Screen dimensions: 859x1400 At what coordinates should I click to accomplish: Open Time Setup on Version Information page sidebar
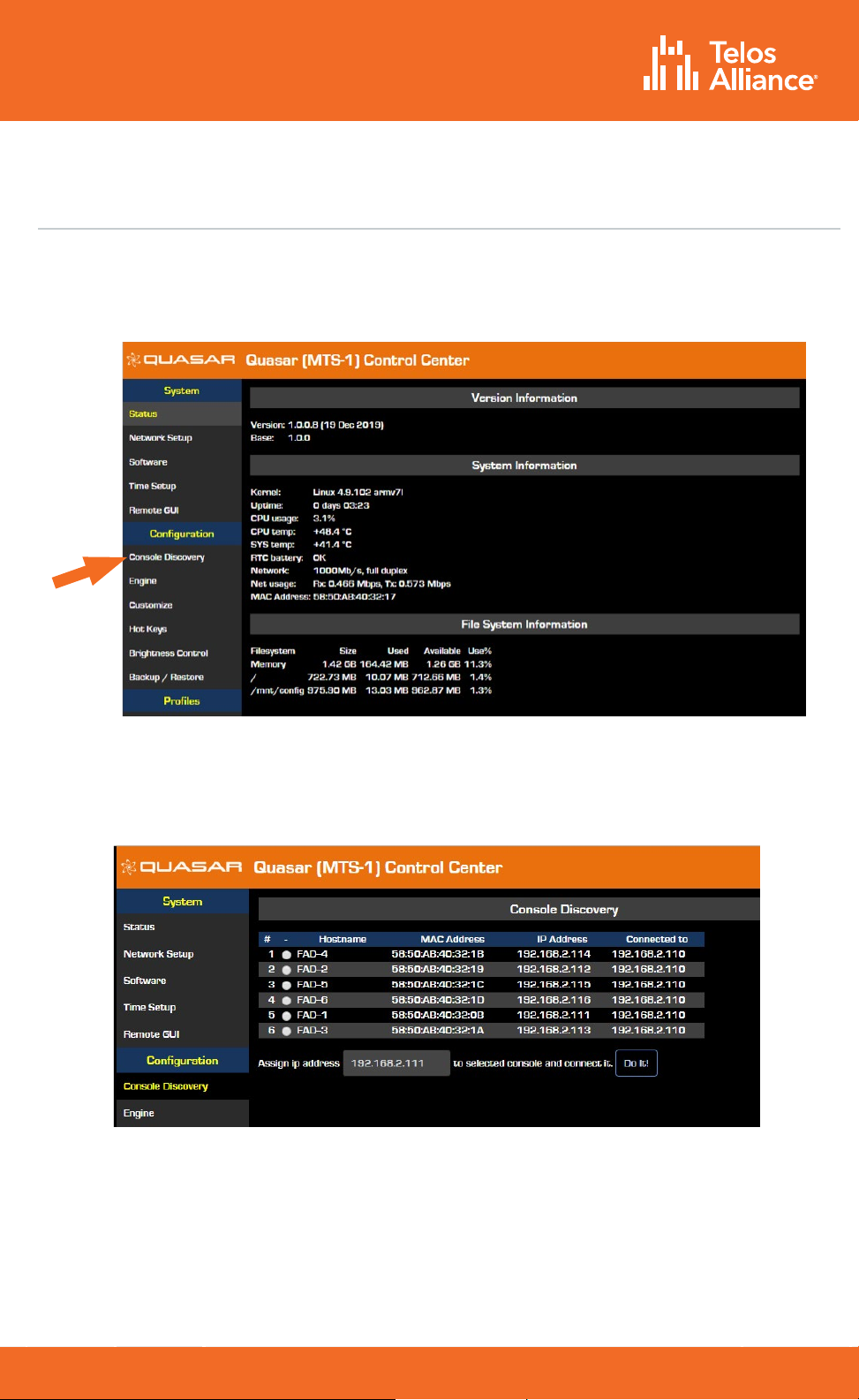(x=153, y=486)
